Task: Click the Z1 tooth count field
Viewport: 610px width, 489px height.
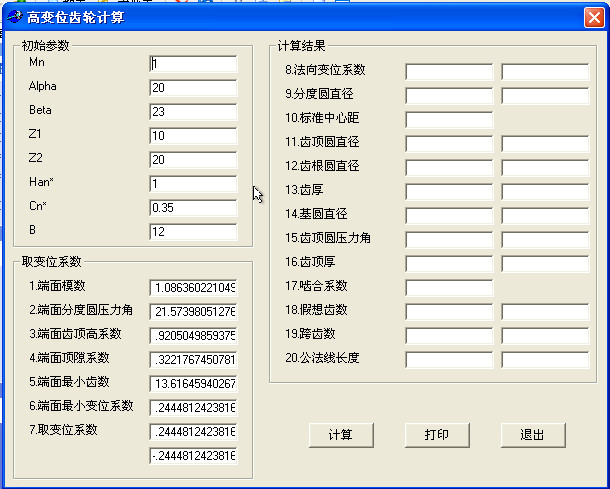Action: tap(192, 136)
